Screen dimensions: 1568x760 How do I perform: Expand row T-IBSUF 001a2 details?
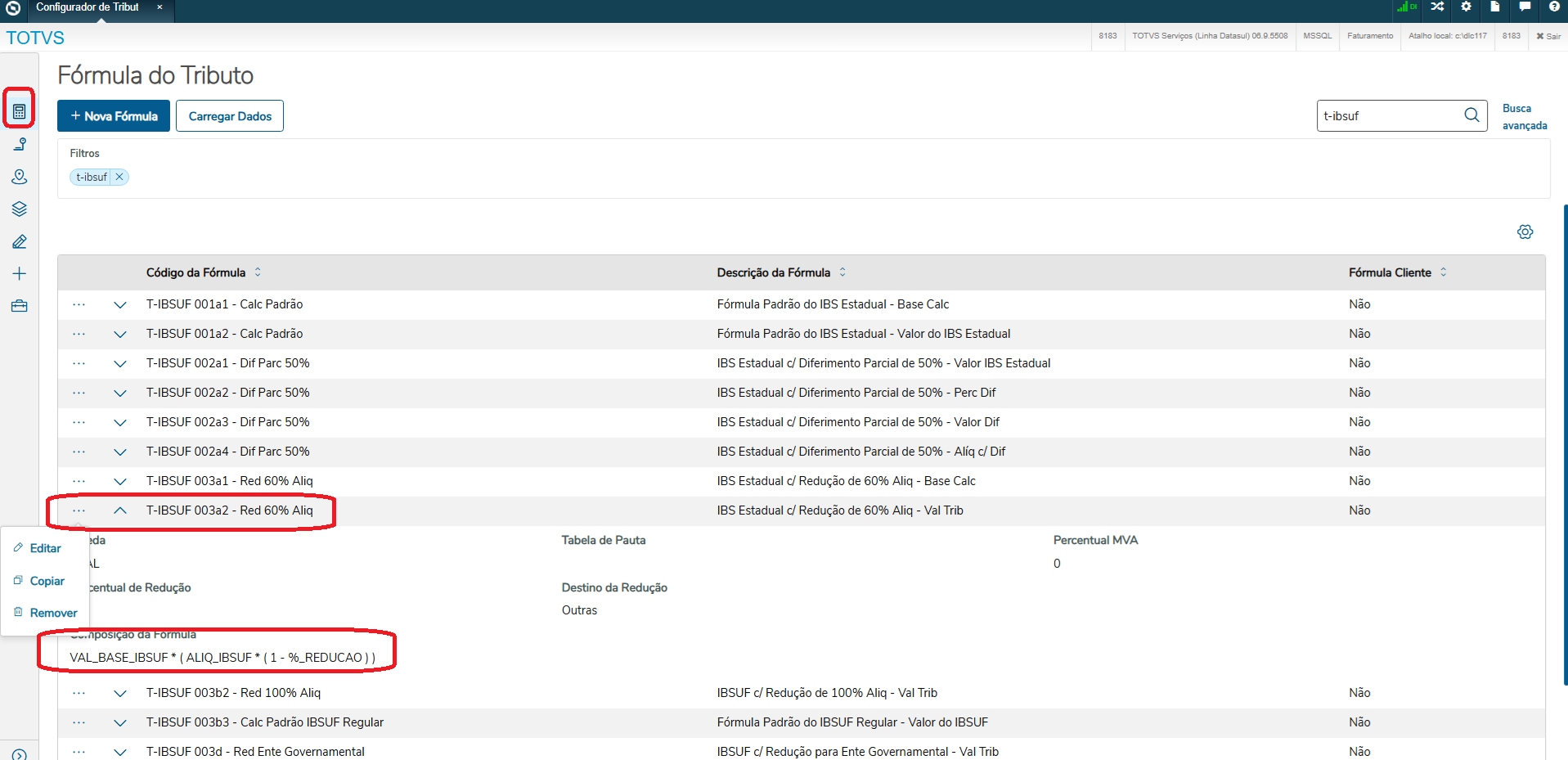(120, 335)
